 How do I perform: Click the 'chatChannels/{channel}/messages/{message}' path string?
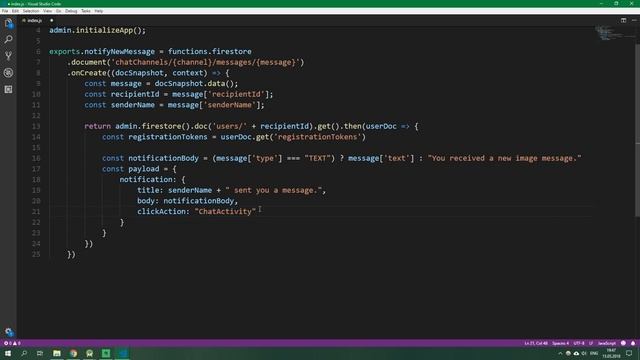point(206,62)
